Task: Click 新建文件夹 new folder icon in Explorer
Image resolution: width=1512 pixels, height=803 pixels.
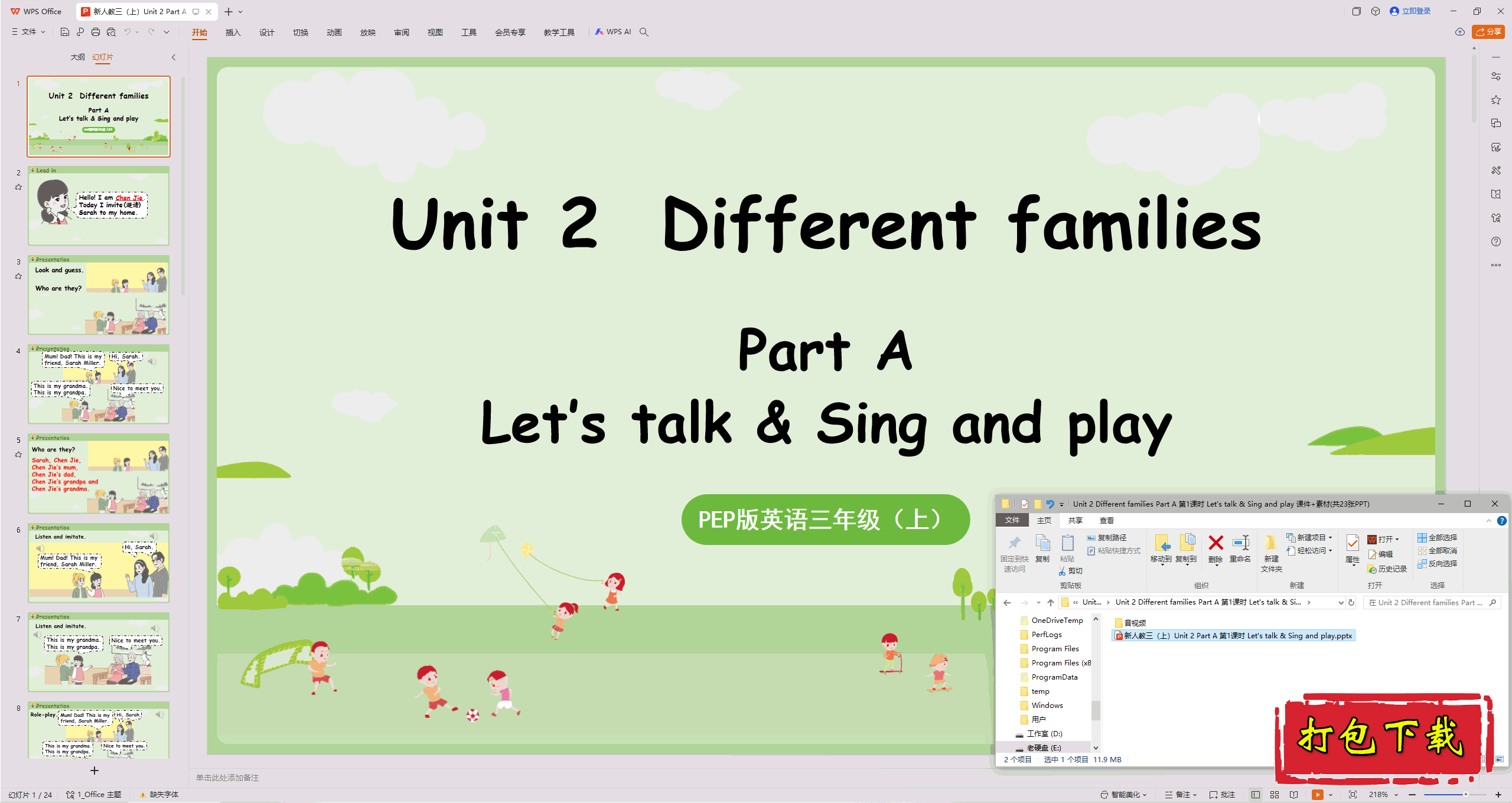Action: [1271, 553]
